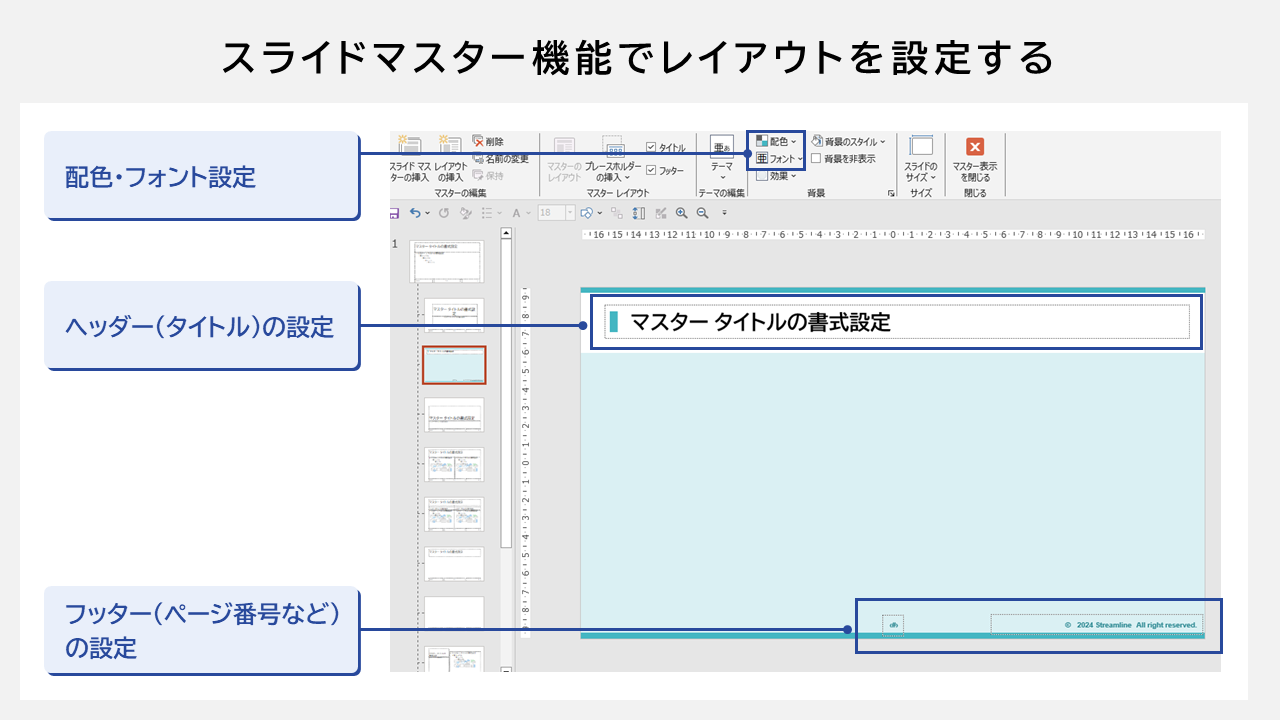Click the thumbnail pane scrollbar thumb
The image size is (1280, 720).
(506, 394)
